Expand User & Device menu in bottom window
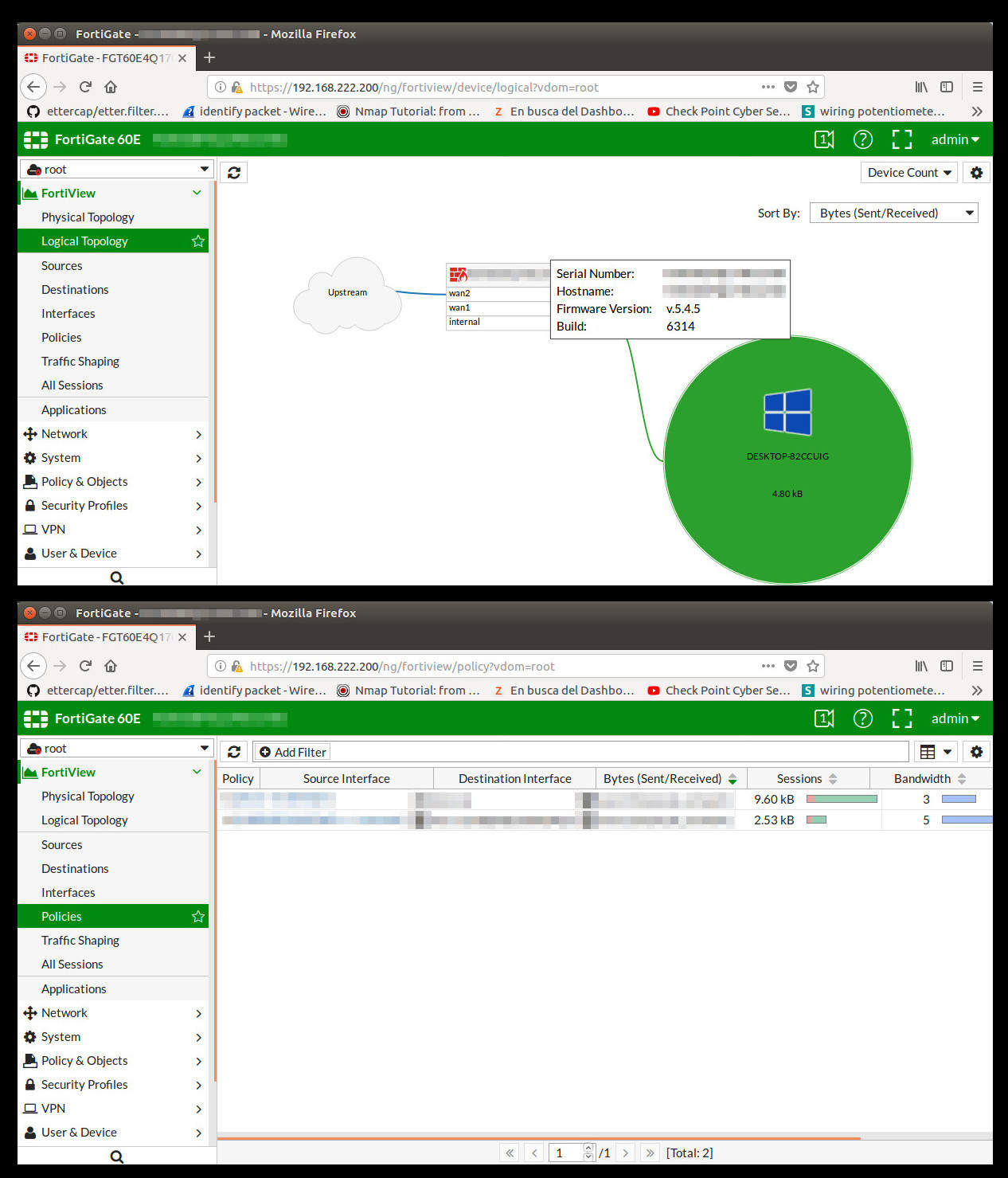The image size is (1008, 1178). click(x=113, y=1132)
